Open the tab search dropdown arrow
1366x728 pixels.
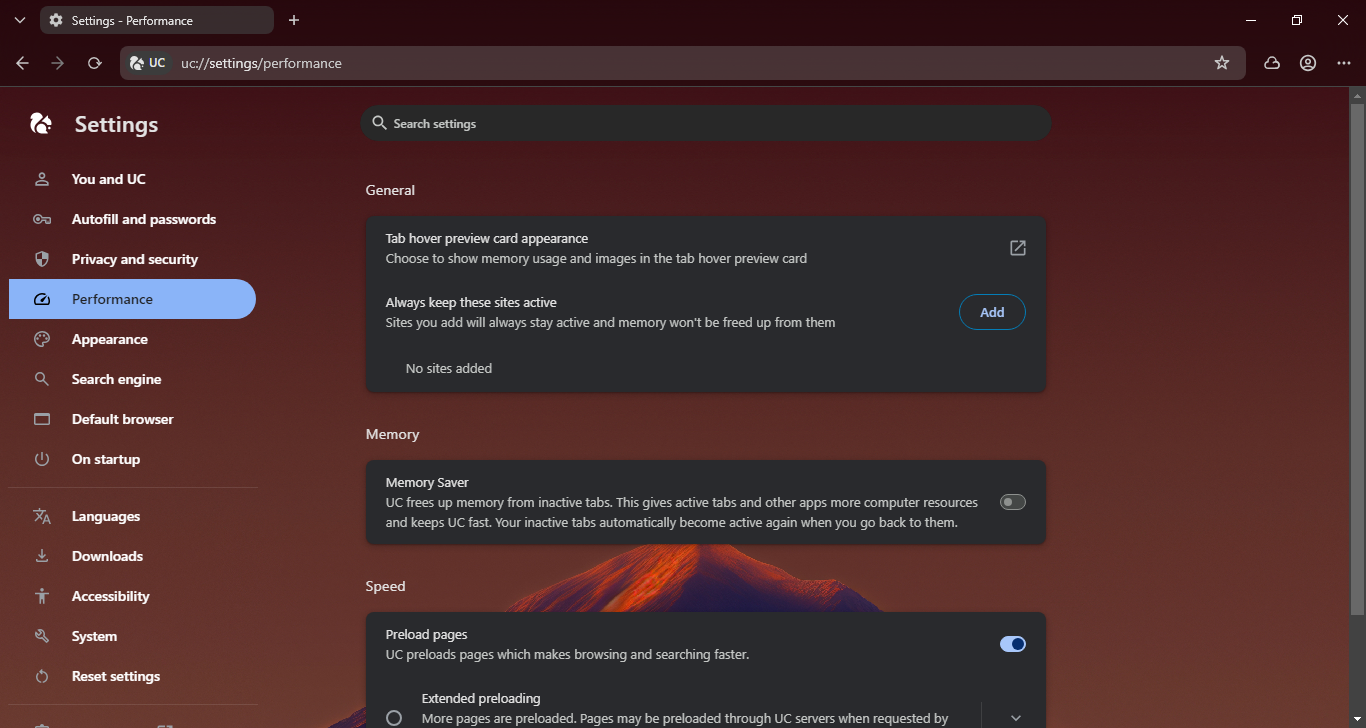pos(19,19)
